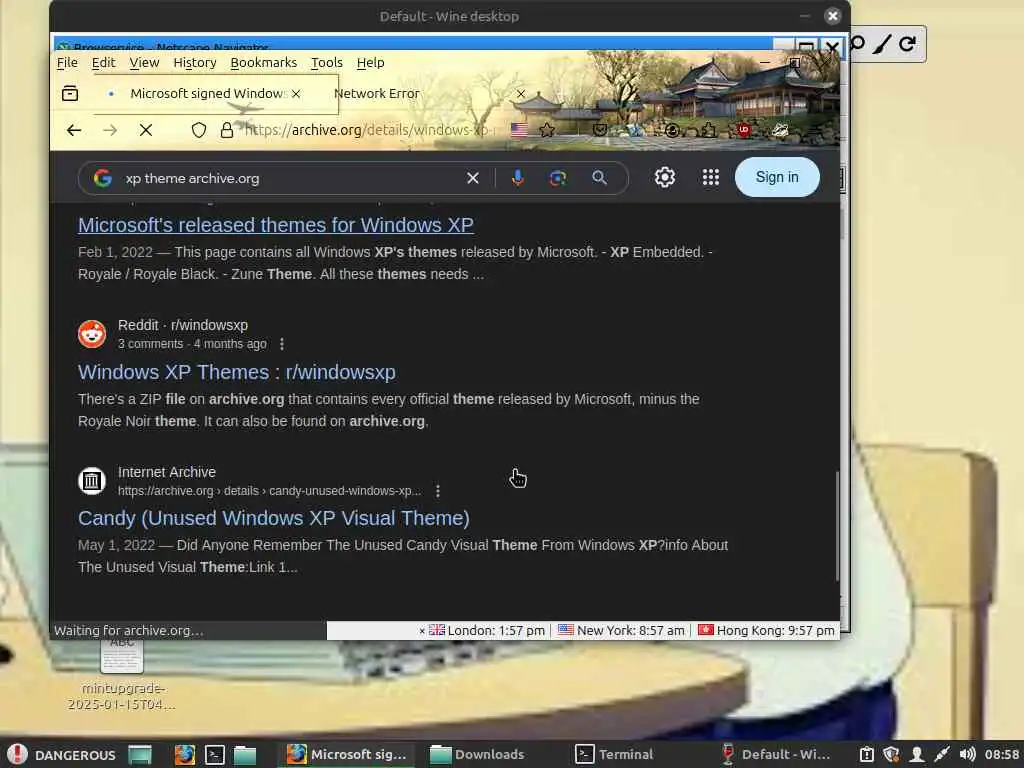Screen dimensions: 1024x768
Task: Clear the Google search box text
Action: pyautogui.click(x=473, y=178)
